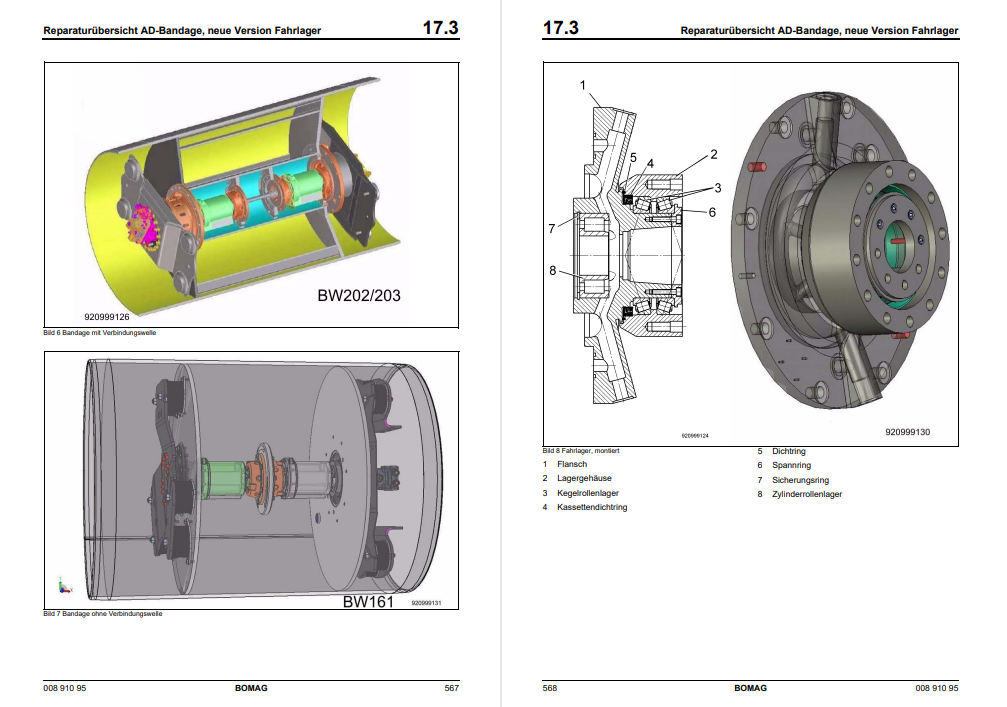Click section number 17.3 on left page header
Image resolution: width=1007 pixels, height=707 pixels.
tap(440, 28)
